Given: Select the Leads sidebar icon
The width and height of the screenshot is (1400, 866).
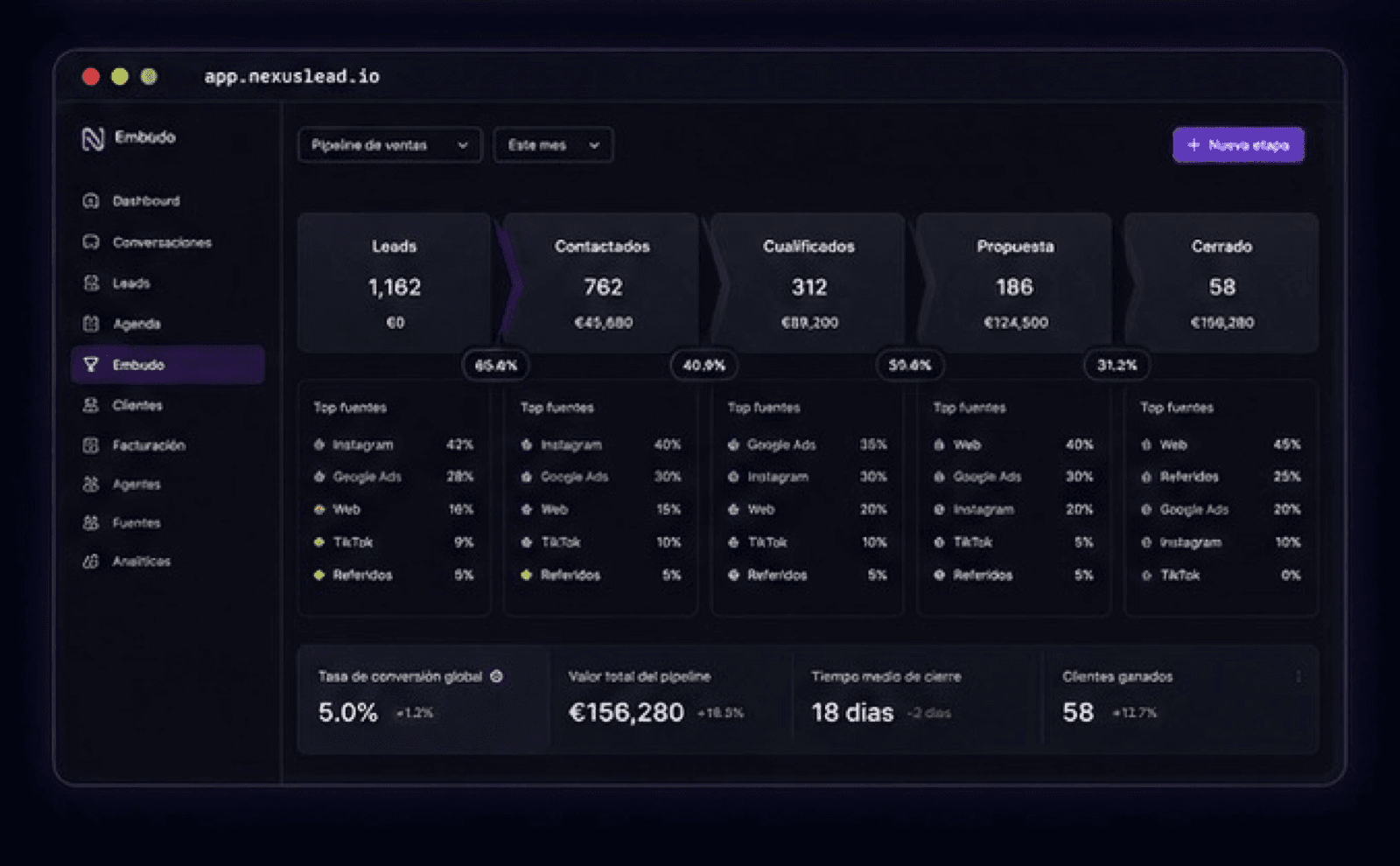Looking at the screenshot, I should pos(91,283).
